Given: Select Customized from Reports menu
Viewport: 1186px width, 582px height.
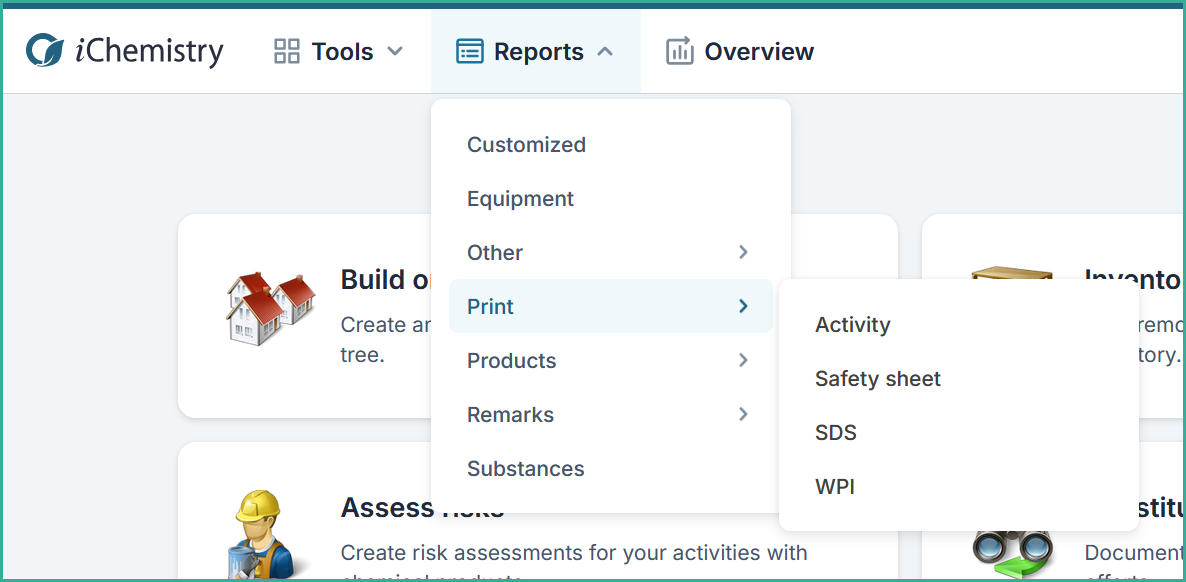Looking at the screenshot, I should point(611,145).
